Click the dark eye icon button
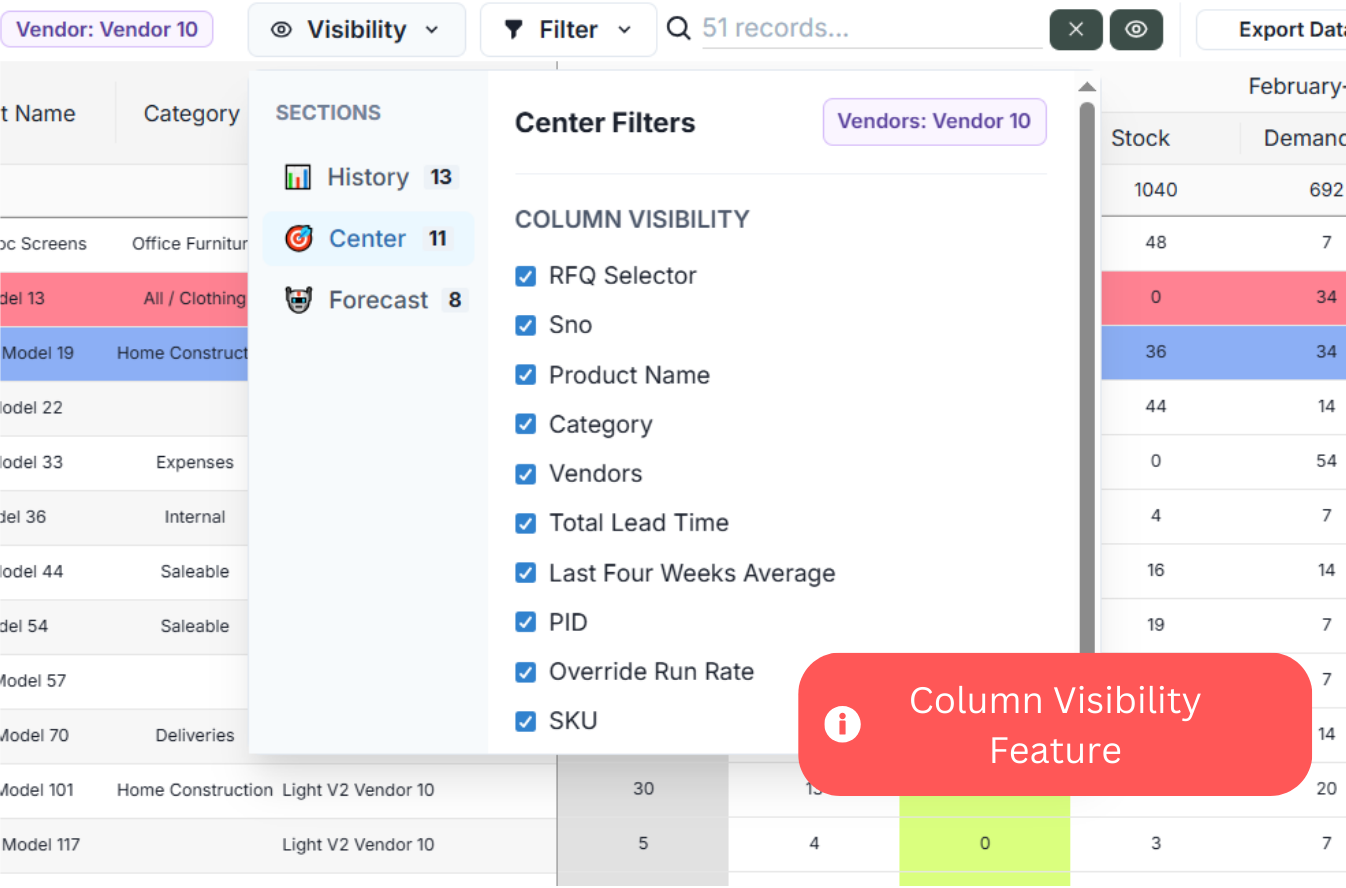The image size is (1346, 888). [1136, 30]
